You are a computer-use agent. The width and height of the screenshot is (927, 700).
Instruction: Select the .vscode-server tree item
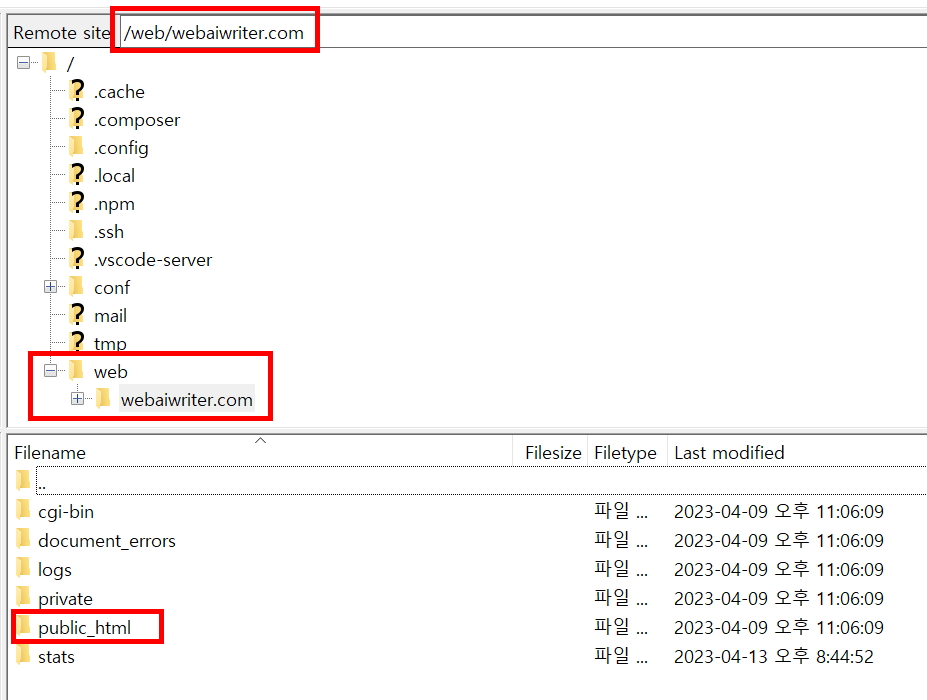pyautogui.click(x=153, y=260)
